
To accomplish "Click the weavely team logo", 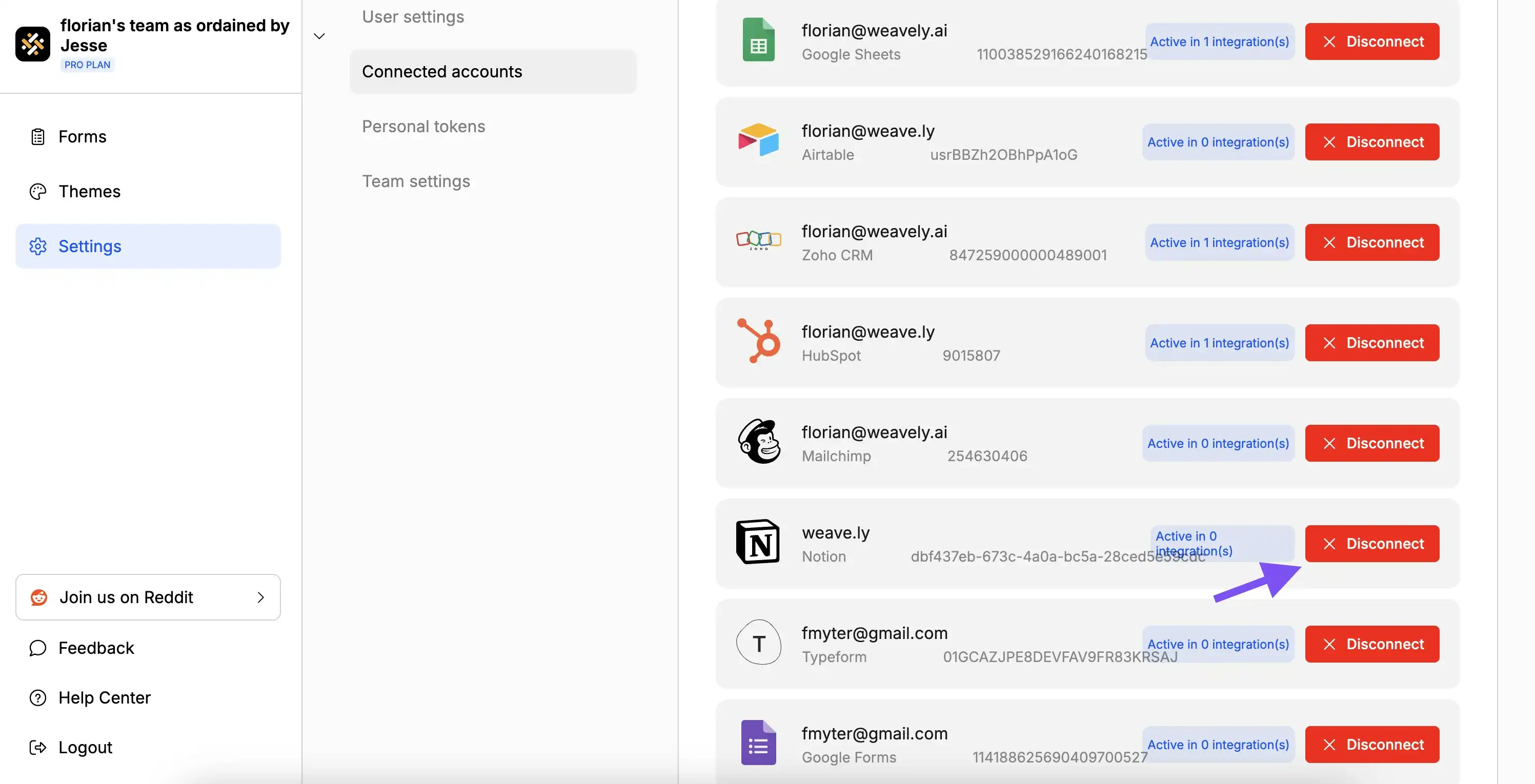I will point(33,43).
